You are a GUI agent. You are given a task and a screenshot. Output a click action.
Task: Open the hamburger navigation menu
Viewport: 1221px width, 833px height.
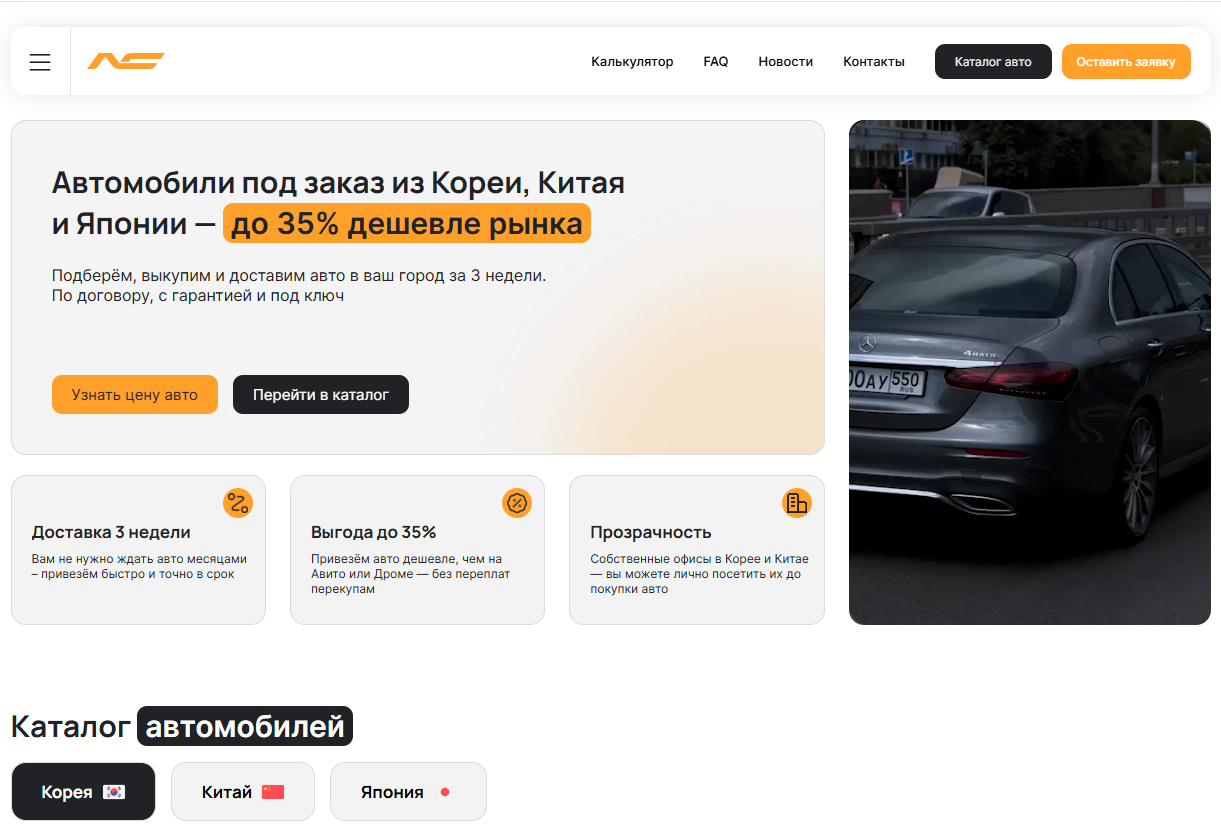tap(40, 61)
